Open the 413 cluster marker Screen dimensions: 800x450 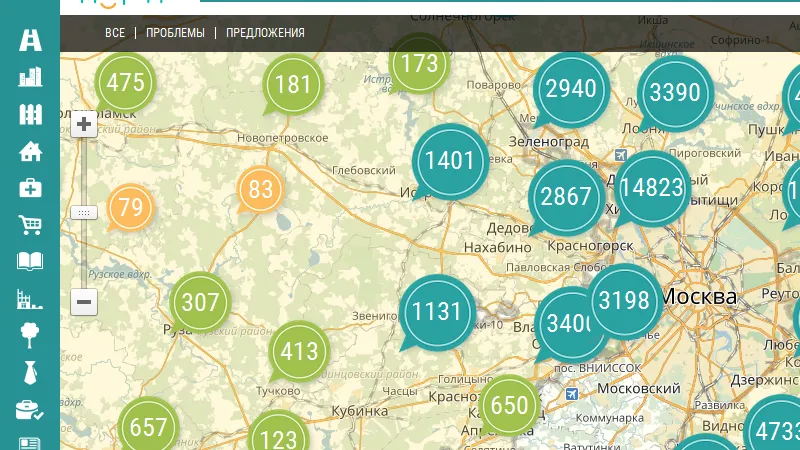(x=299, y=352)
